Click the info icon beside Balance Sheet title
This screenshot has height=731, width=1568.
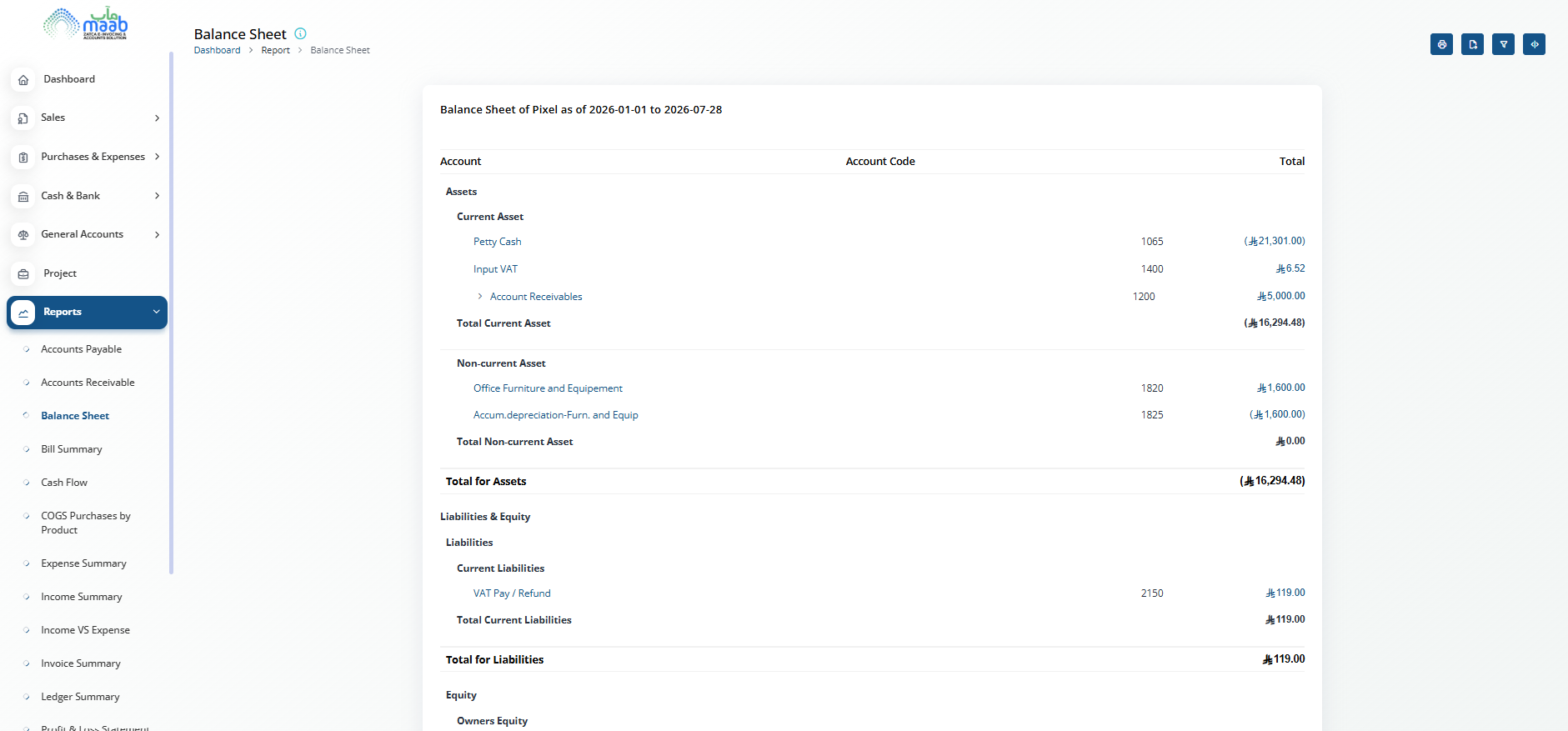click(x=301, y=33)
